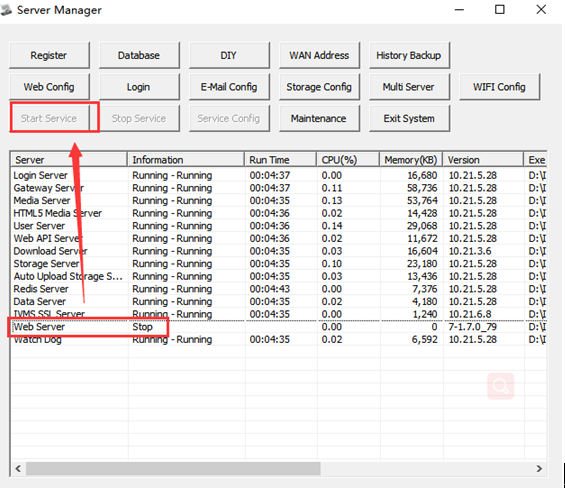The width and height of the screenshot is (565, 488).
Task: Open WIFI Config
Action: [499, 87]
